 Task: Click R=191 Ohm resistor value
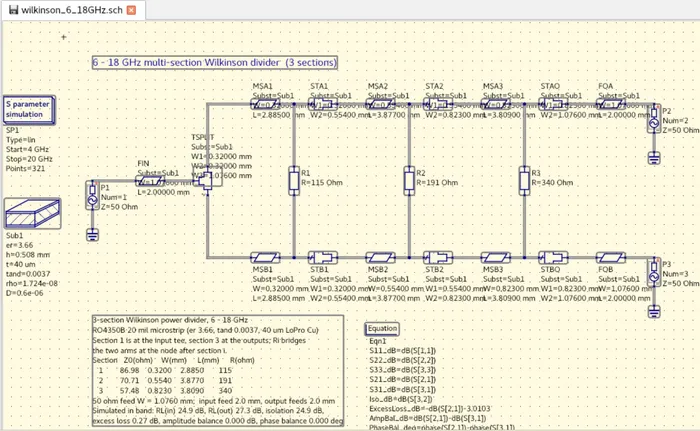point(437,183)
